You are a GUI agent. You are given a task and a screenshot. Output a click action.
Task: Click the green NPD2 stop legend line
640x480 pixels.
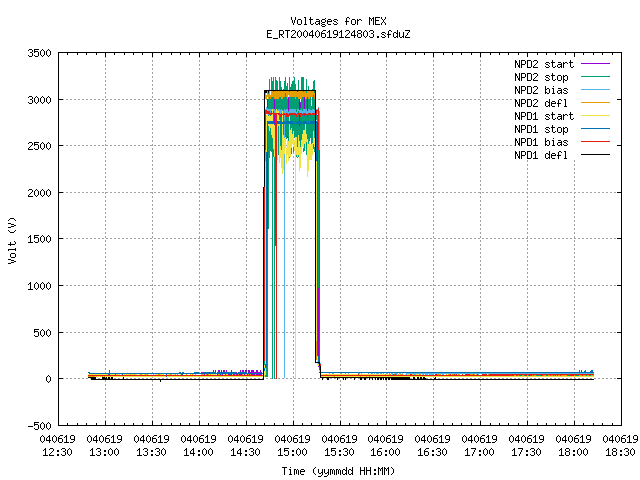click(595, 77)
